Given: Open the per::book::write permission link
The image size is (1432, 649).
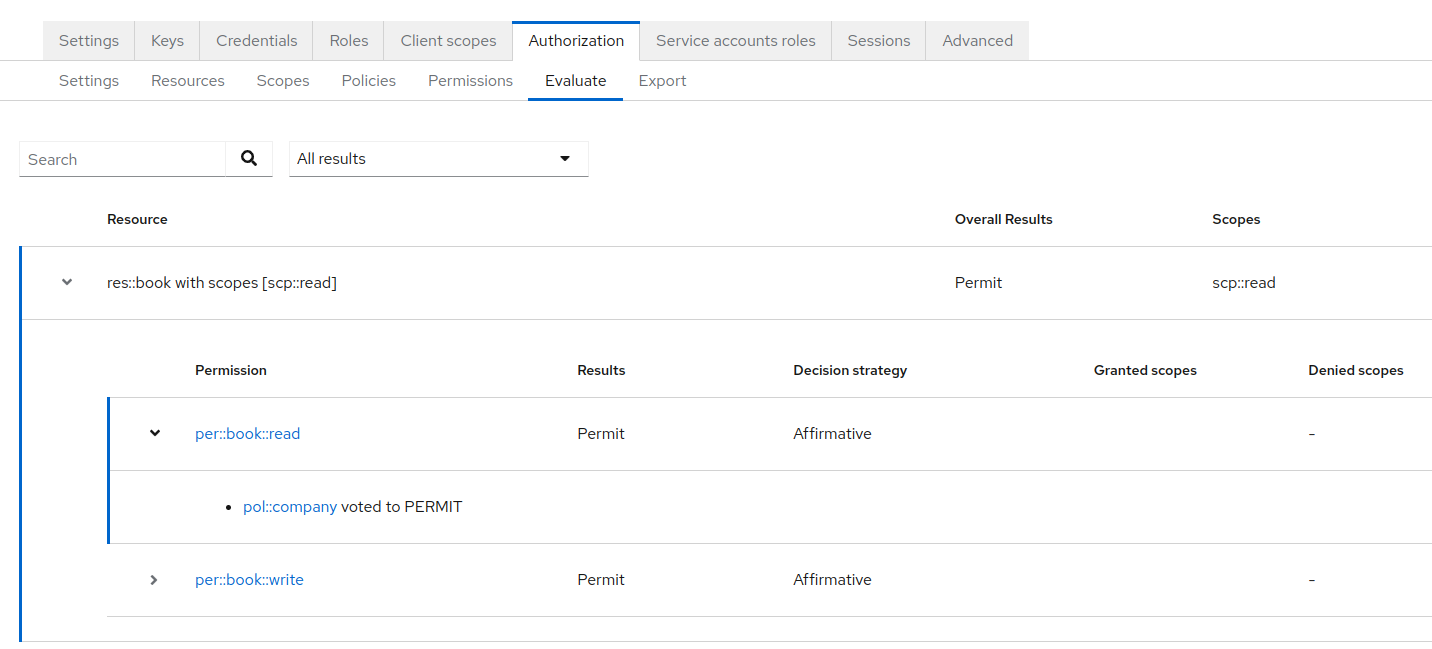Looking at the screenshot, I should click(249, 580).
